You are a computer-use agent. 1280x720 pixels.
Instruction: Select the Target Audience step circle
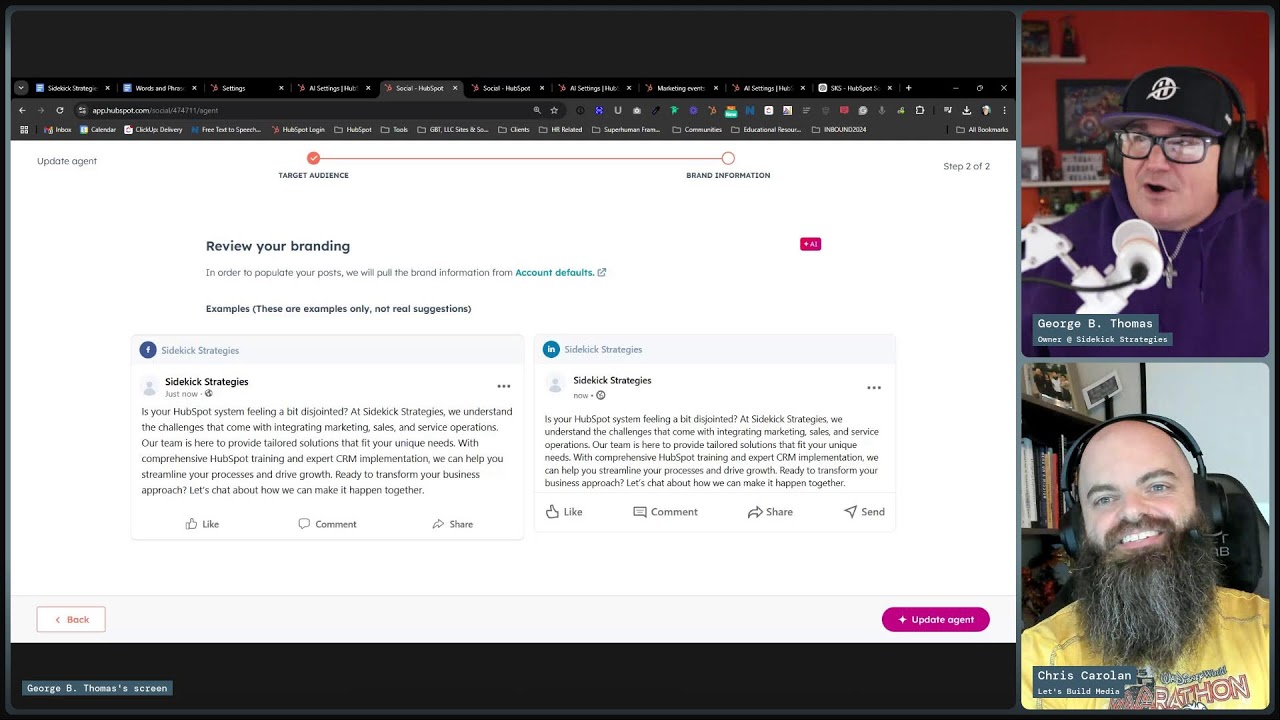coord(313,158)
